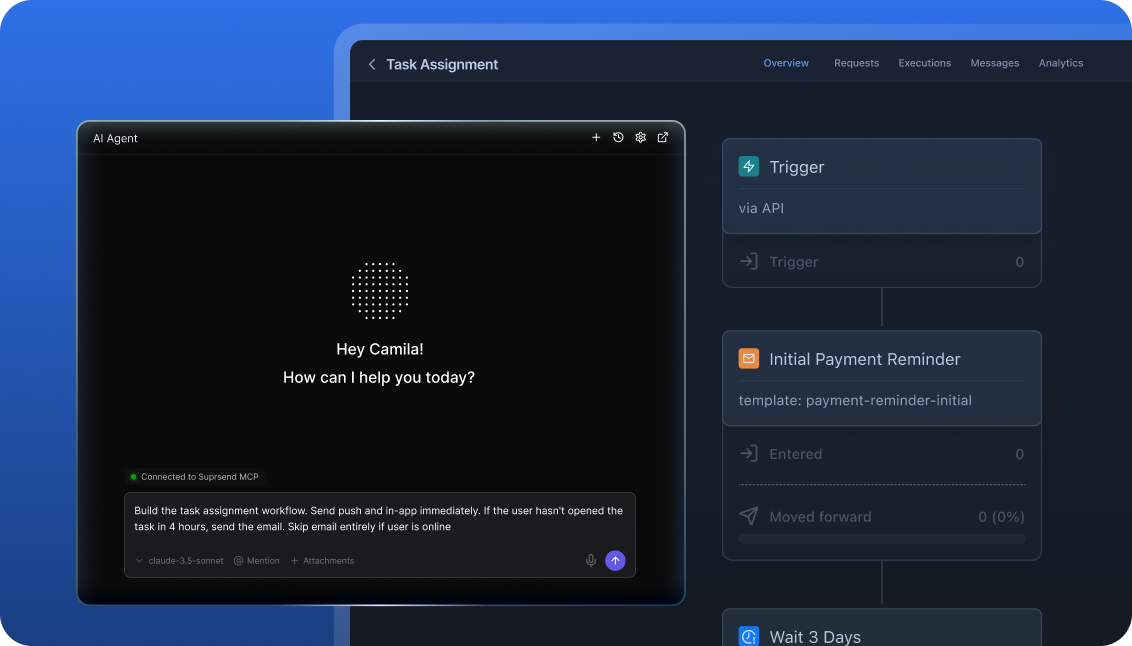Click the Entered arrow icon

[749, 453]
